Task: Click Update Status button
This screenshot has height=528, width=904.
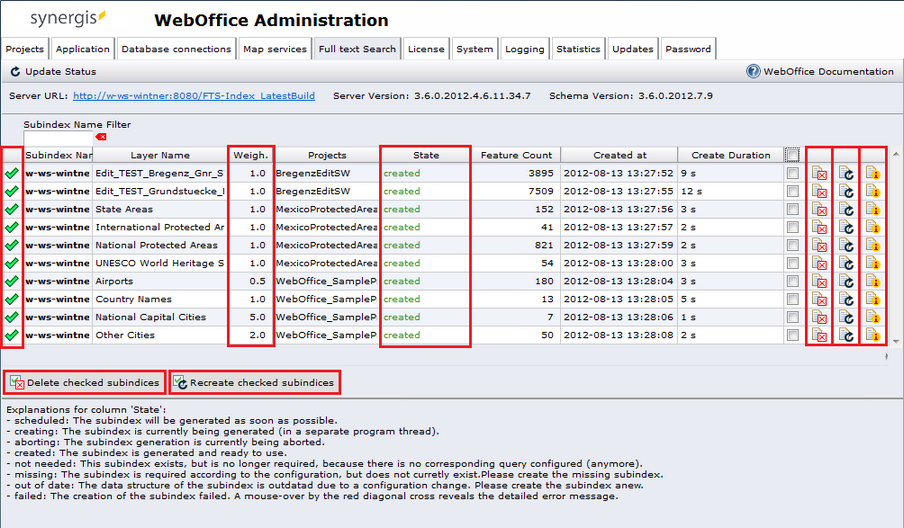Action: [53, 71]
